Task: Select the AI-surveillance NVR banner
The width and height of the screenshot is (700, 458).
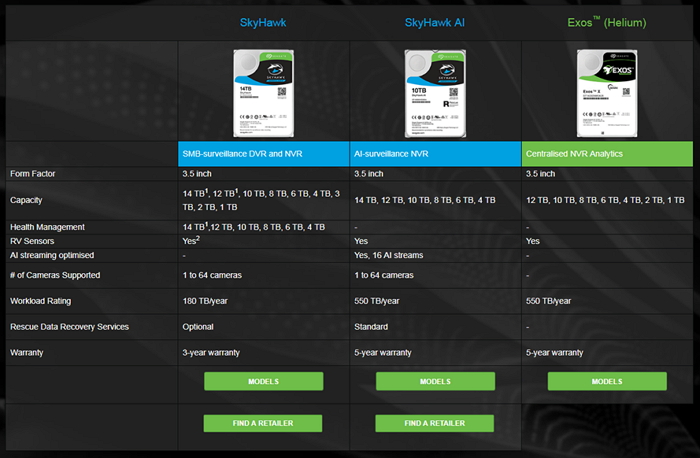Action: pos(435,154)
